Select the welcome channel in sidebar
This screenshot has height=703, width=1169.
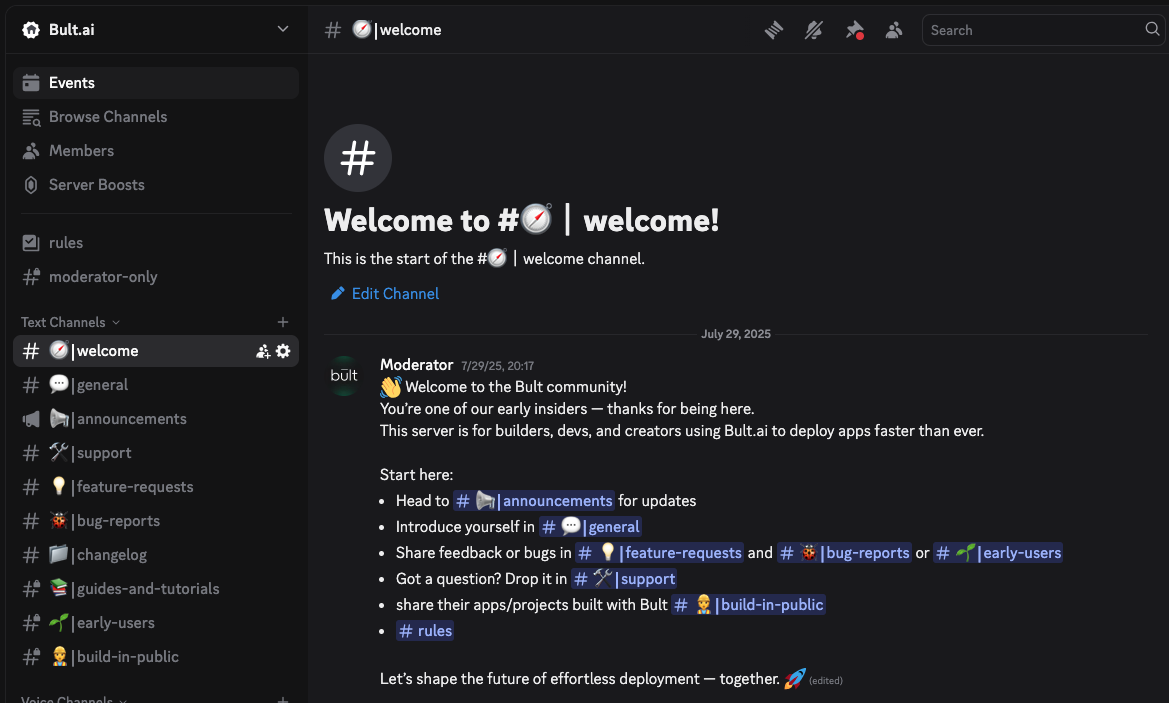pyautogui.click(x=156, y=351)
